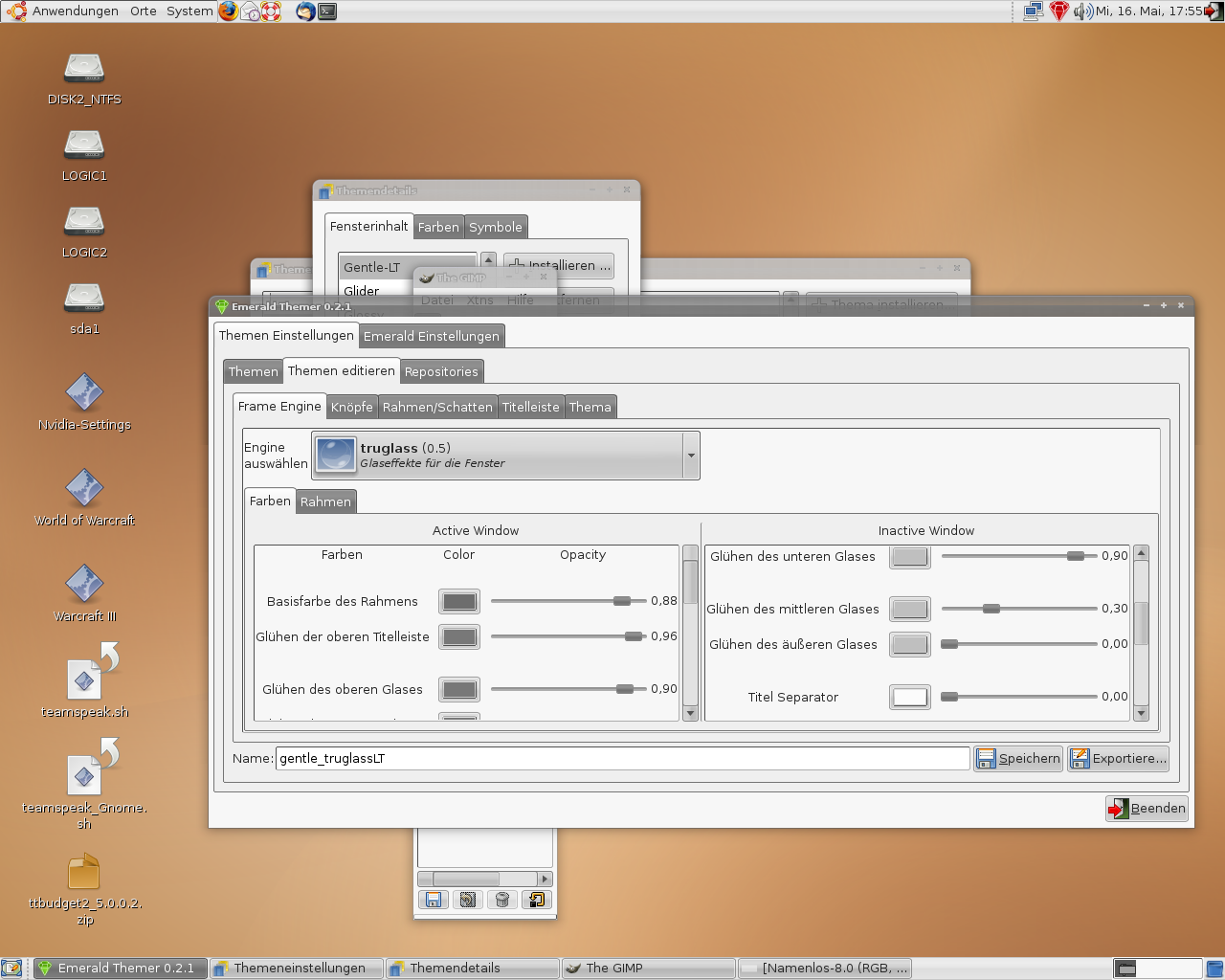Viewport: 1225px width, 980px height.
Task: Click the logout icon in top panel
Action: 1214,11
